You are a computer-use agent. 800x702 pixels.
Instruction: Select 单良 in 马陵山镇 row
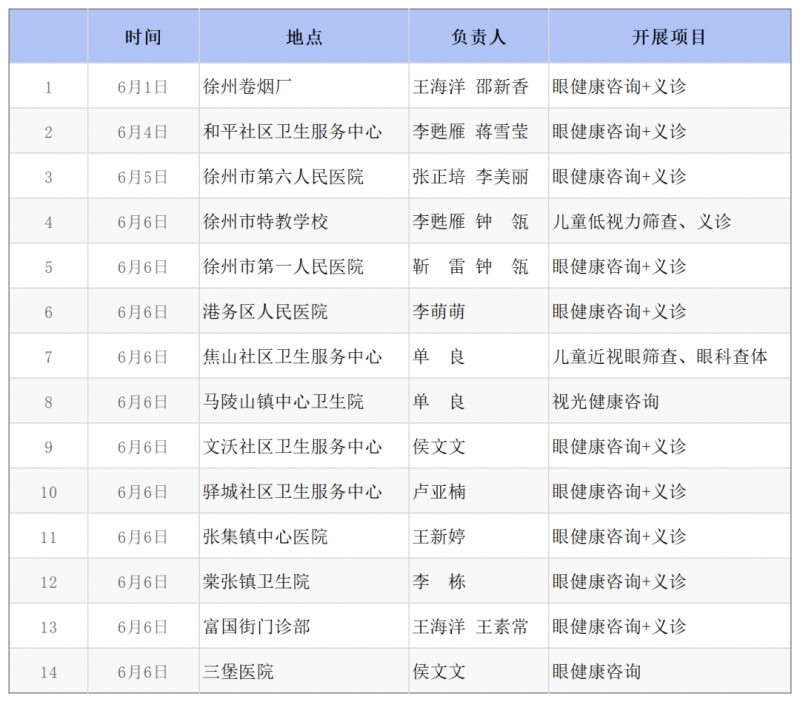point(439,402)
